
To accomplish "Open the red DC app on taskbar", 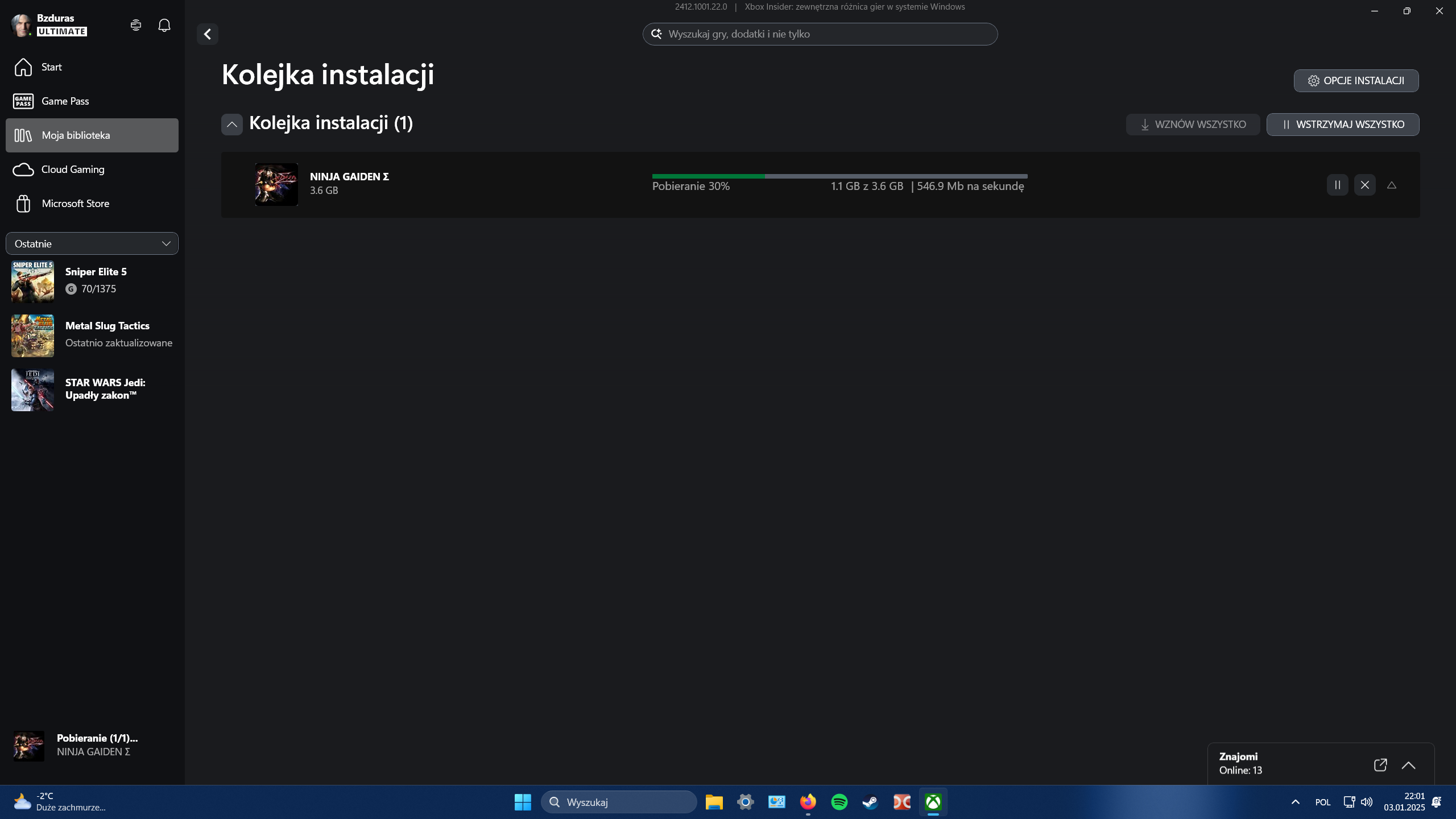I will coord(902,803).
